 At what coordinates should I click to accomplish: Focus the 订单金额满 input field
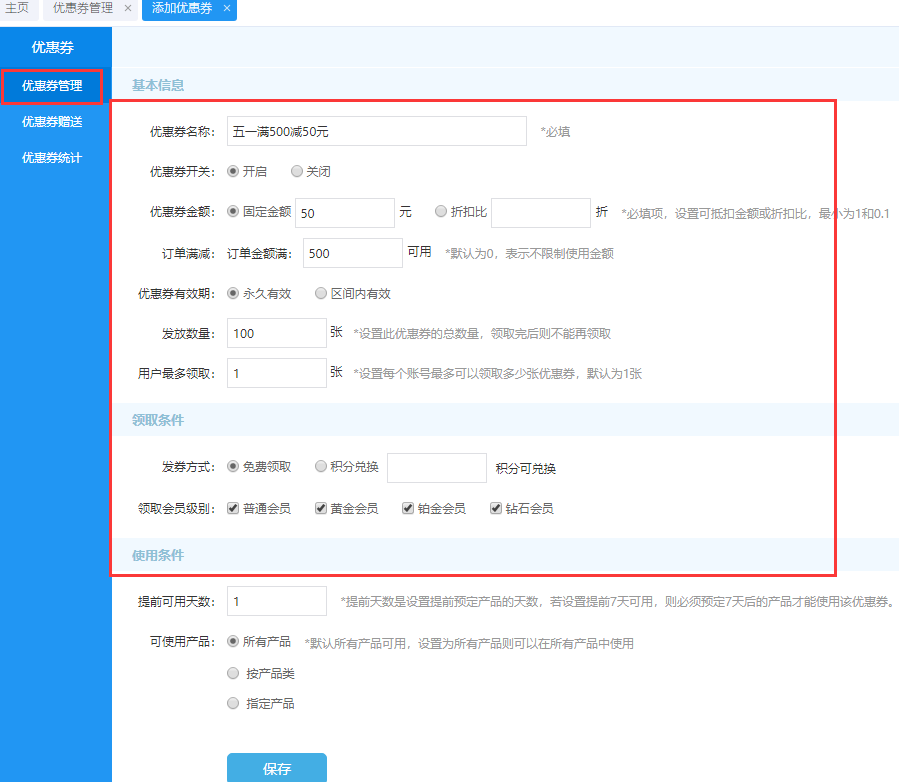352,253
